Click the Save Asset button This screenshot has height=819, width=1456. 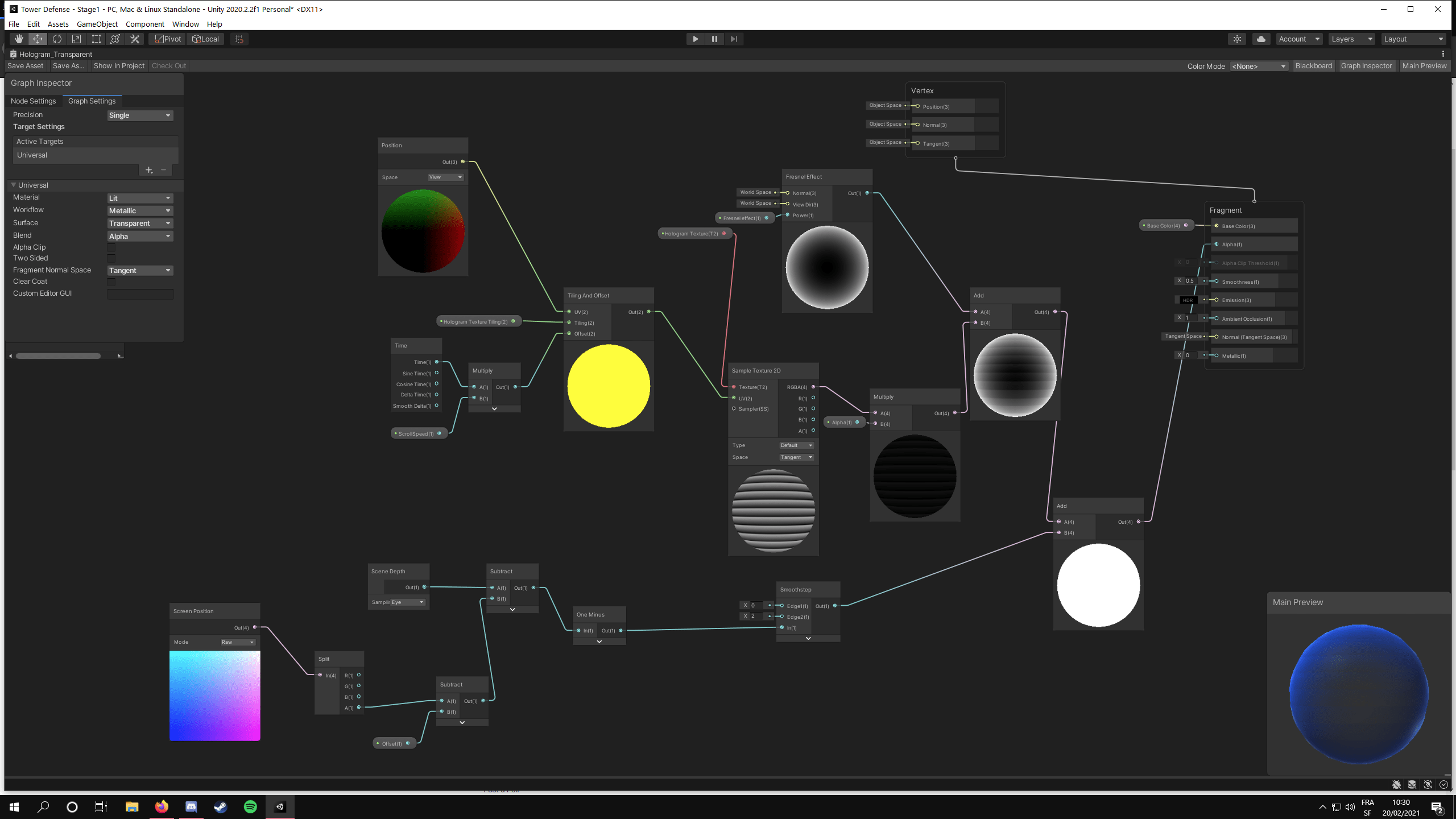[25, 65]
